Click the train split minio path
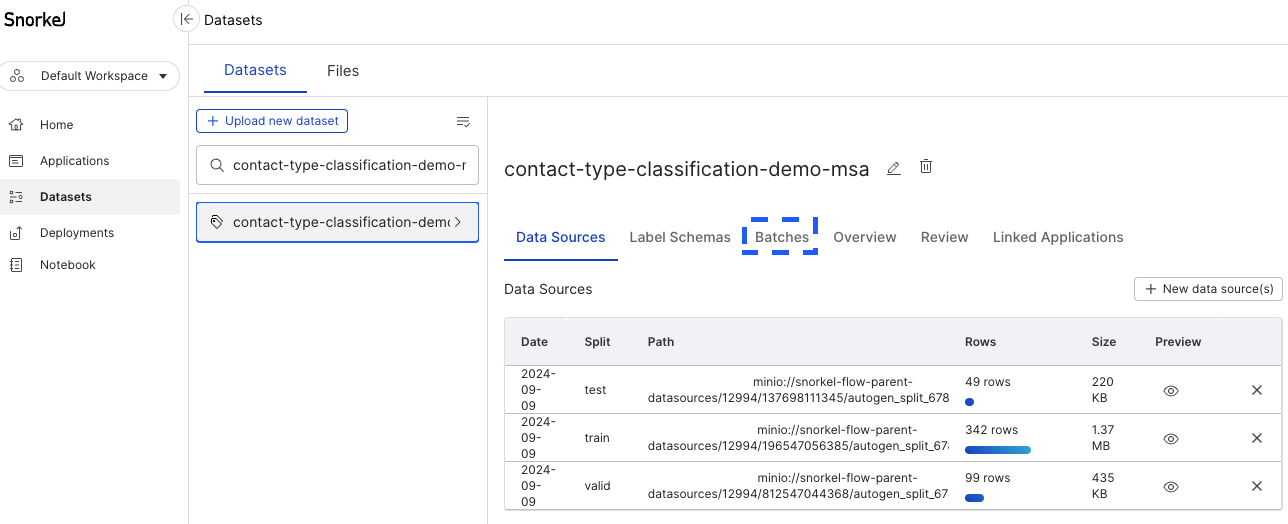Screen dimensions: 1288x524 (x=798, y=438)
